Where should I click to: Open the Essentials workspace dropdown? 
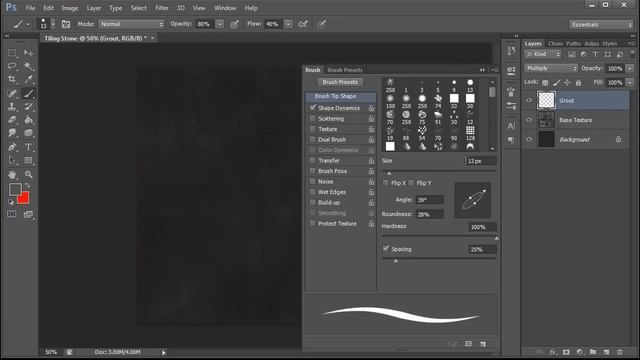tap(600, 24)
